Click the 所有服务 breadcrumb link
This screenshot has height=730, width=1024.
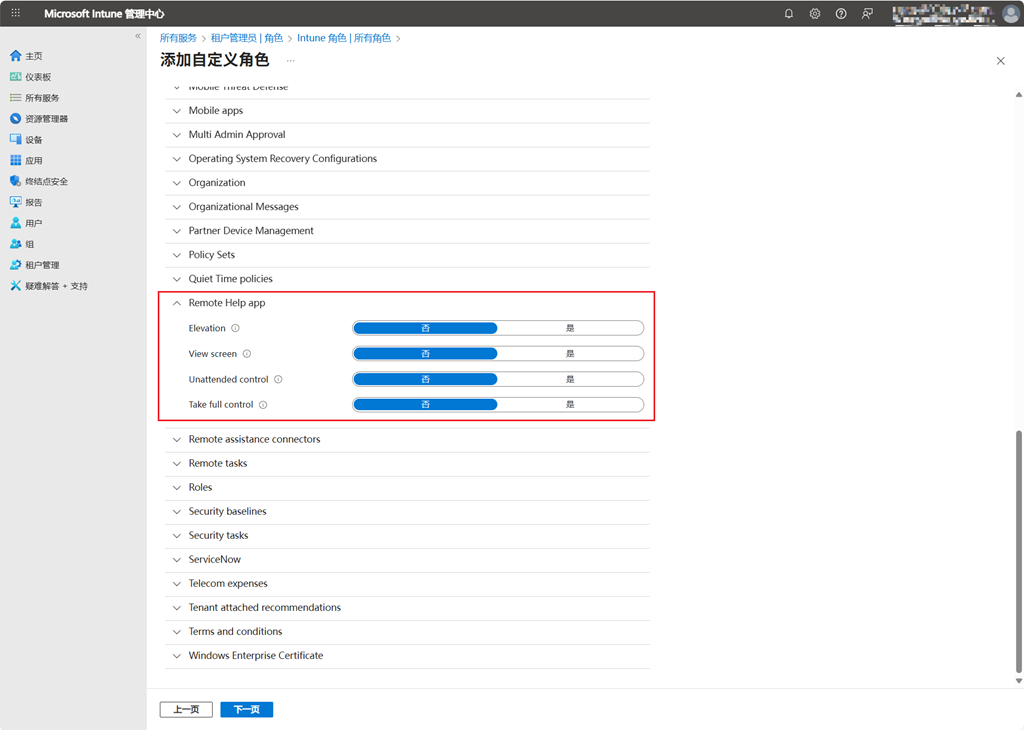(178, 38)
